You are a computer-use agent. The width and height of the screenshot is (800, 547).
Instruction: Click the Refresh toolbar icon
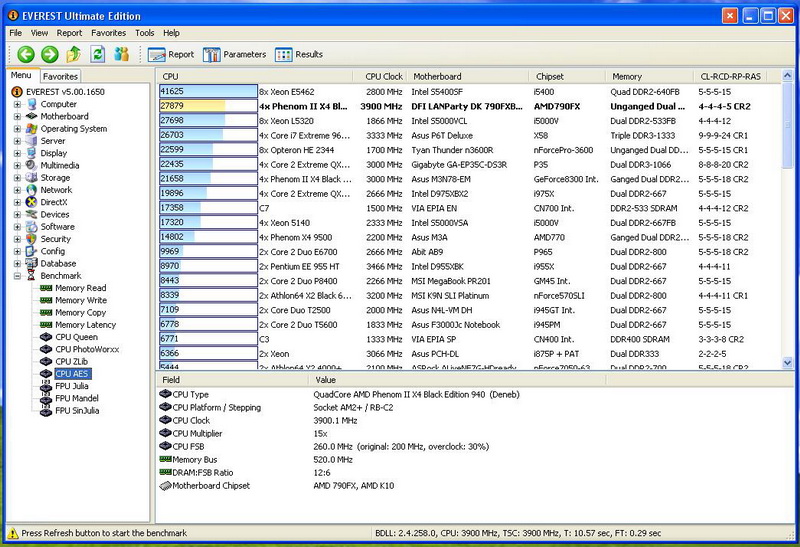(x=98, y=54)
